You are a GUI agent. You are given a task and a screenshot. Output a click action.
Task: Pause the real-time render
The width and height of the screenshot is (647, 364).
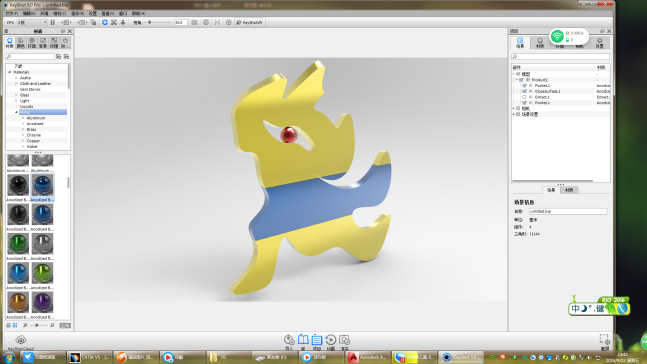coord(52,22)
